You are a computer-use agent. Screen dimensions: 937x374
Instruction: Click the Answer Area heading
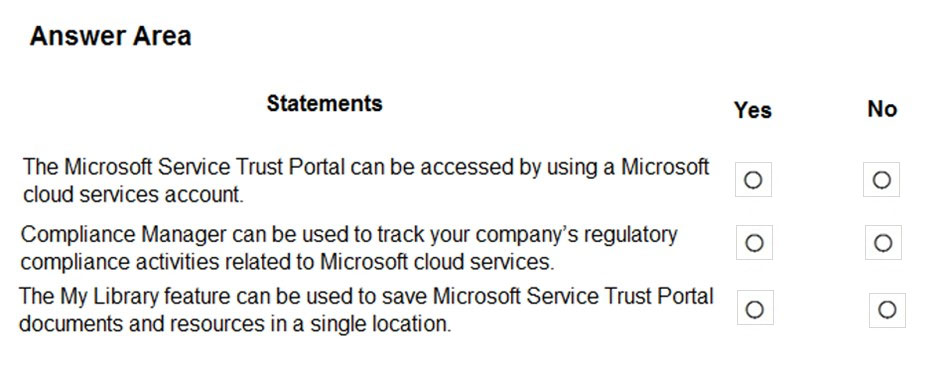111,36
